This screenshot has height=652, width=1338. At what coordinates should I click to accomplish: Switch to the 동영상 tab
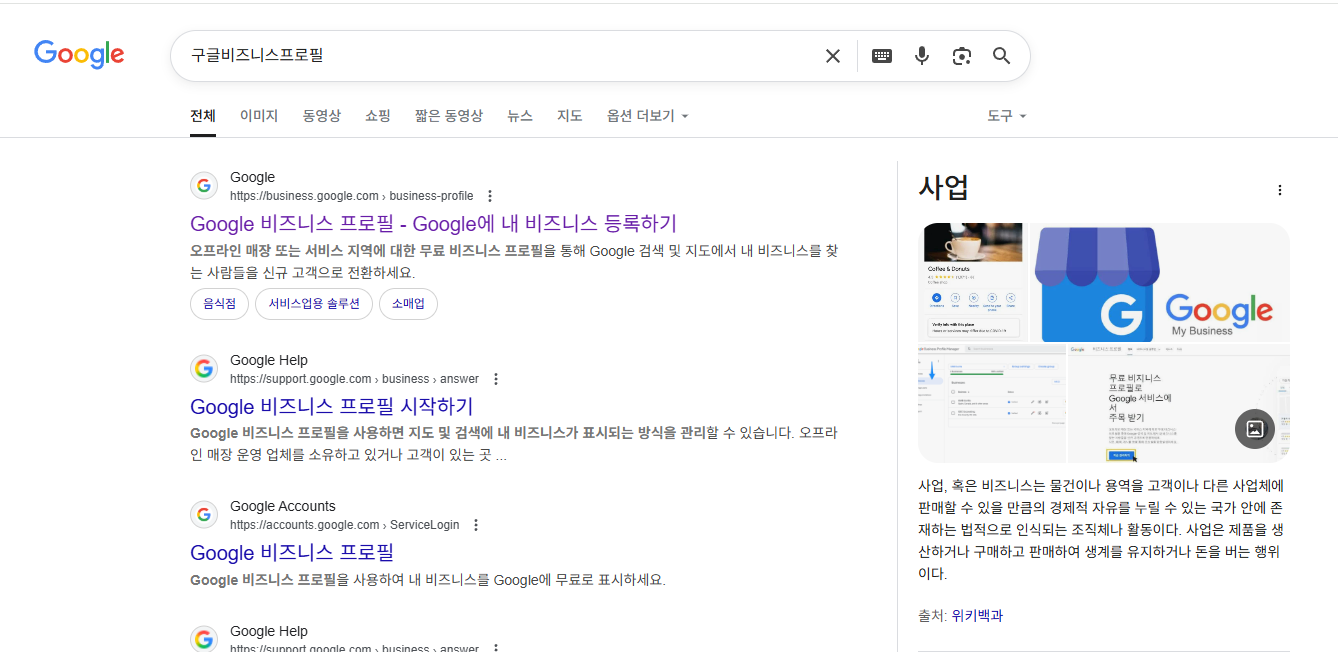tap(322, 116)
